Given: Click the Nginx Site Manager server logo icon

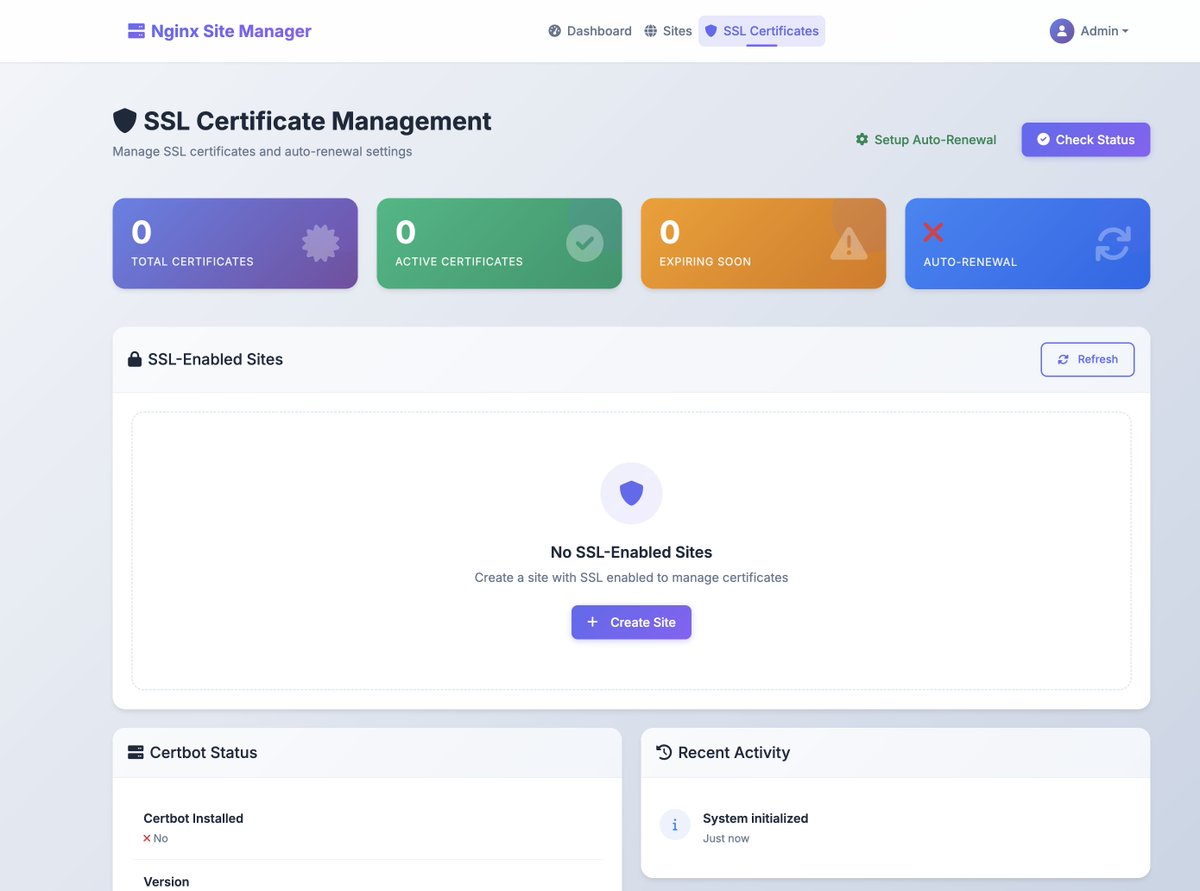Looking at the screenshot, I should (x=136, y=31).
